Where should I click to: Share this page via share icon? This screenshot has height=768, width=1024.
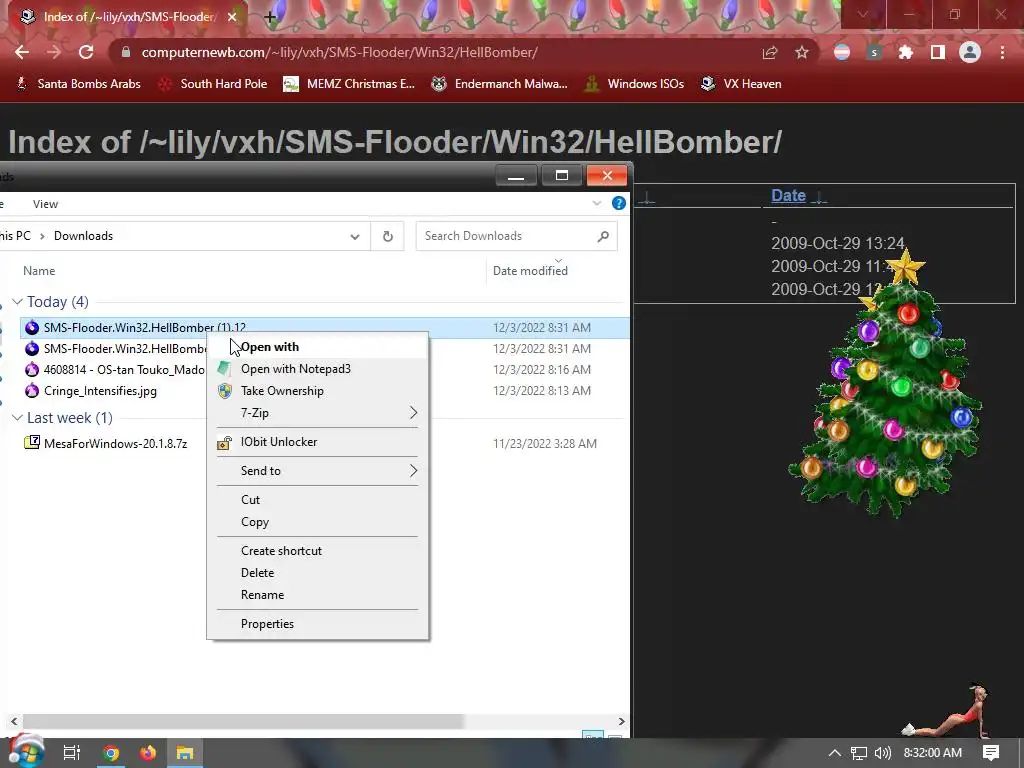click(770, 52)
